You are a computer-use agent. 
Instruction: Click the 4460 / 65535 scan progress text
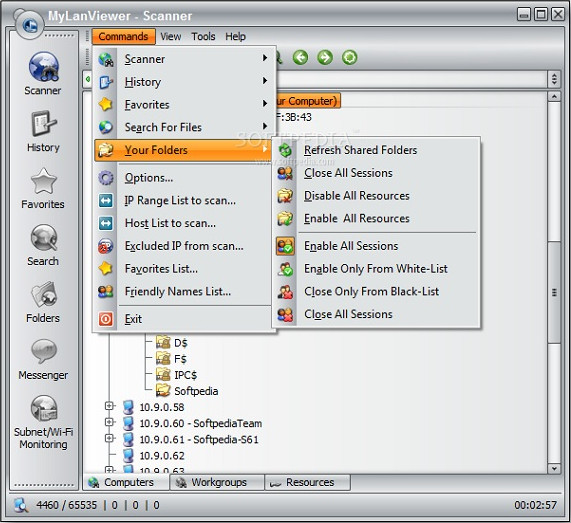click(67, 505)
